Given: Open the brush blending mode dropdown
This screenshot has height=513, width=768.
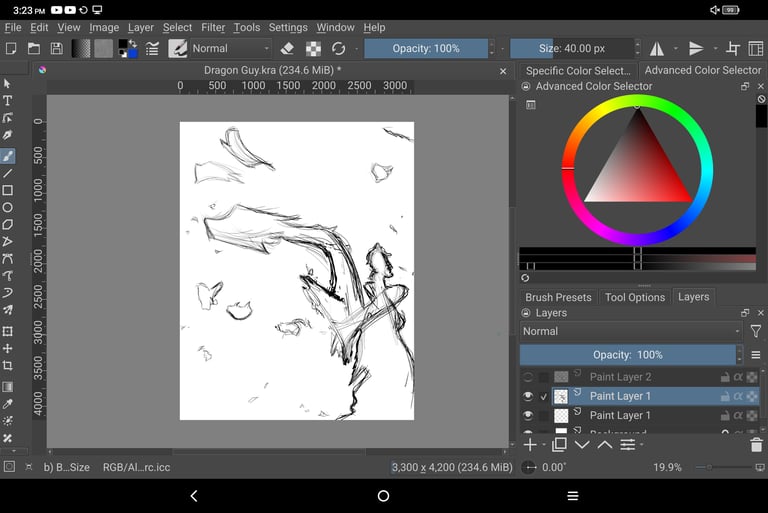Looking at the screenshot, I should pos(231,48).
